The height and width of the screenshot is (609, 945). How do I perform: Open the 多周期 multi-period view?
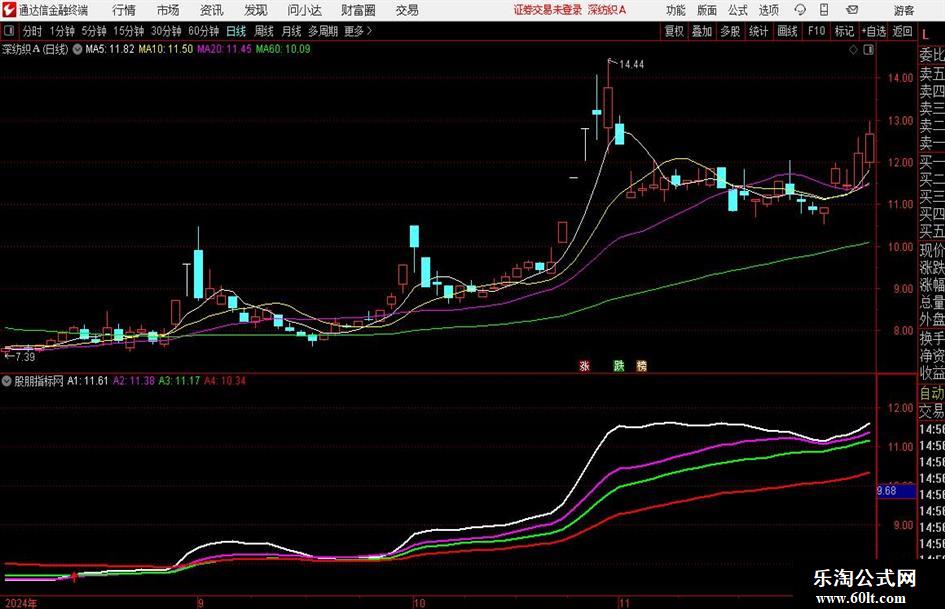(x=323, y=31)
